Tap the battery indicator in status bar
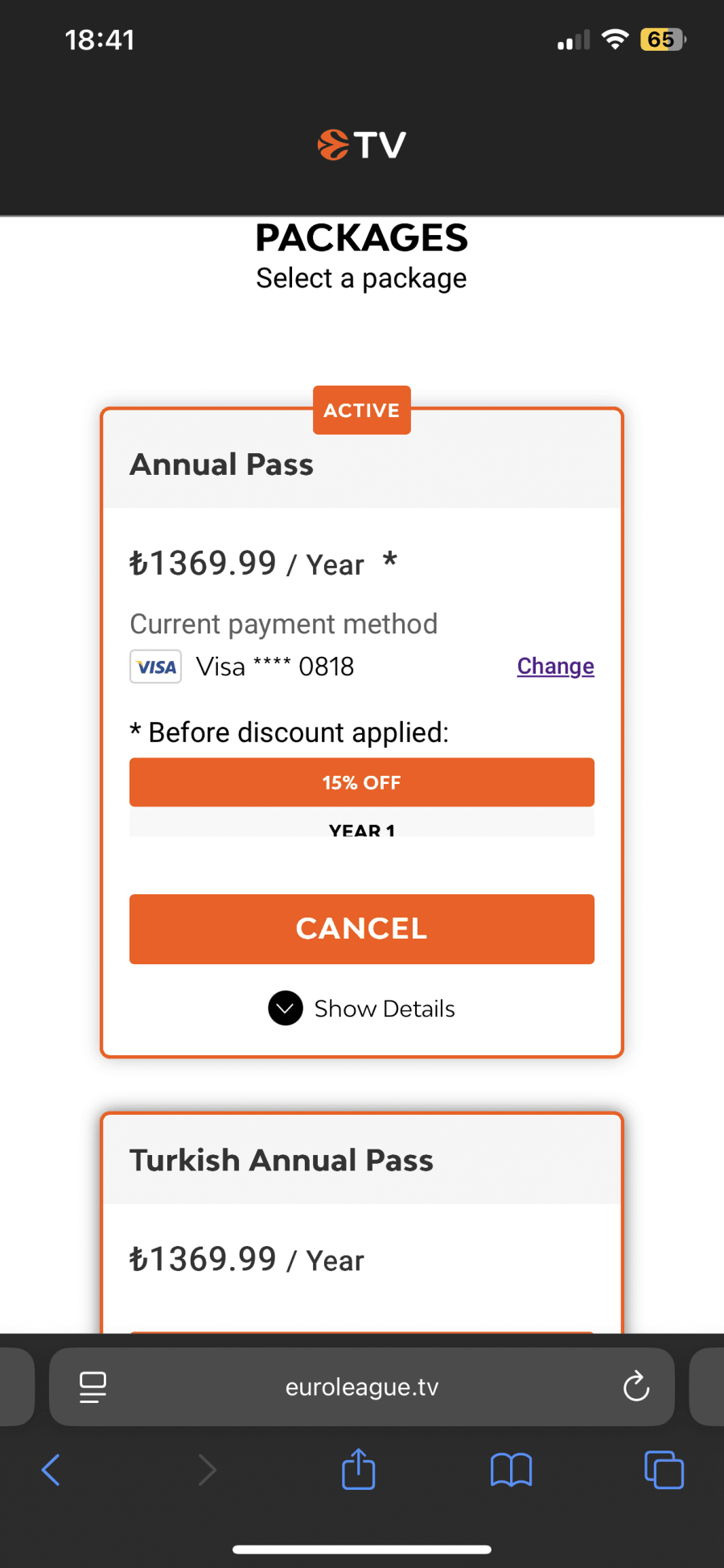The width and height of the screenshot is (724, 1568). (662, 39)
